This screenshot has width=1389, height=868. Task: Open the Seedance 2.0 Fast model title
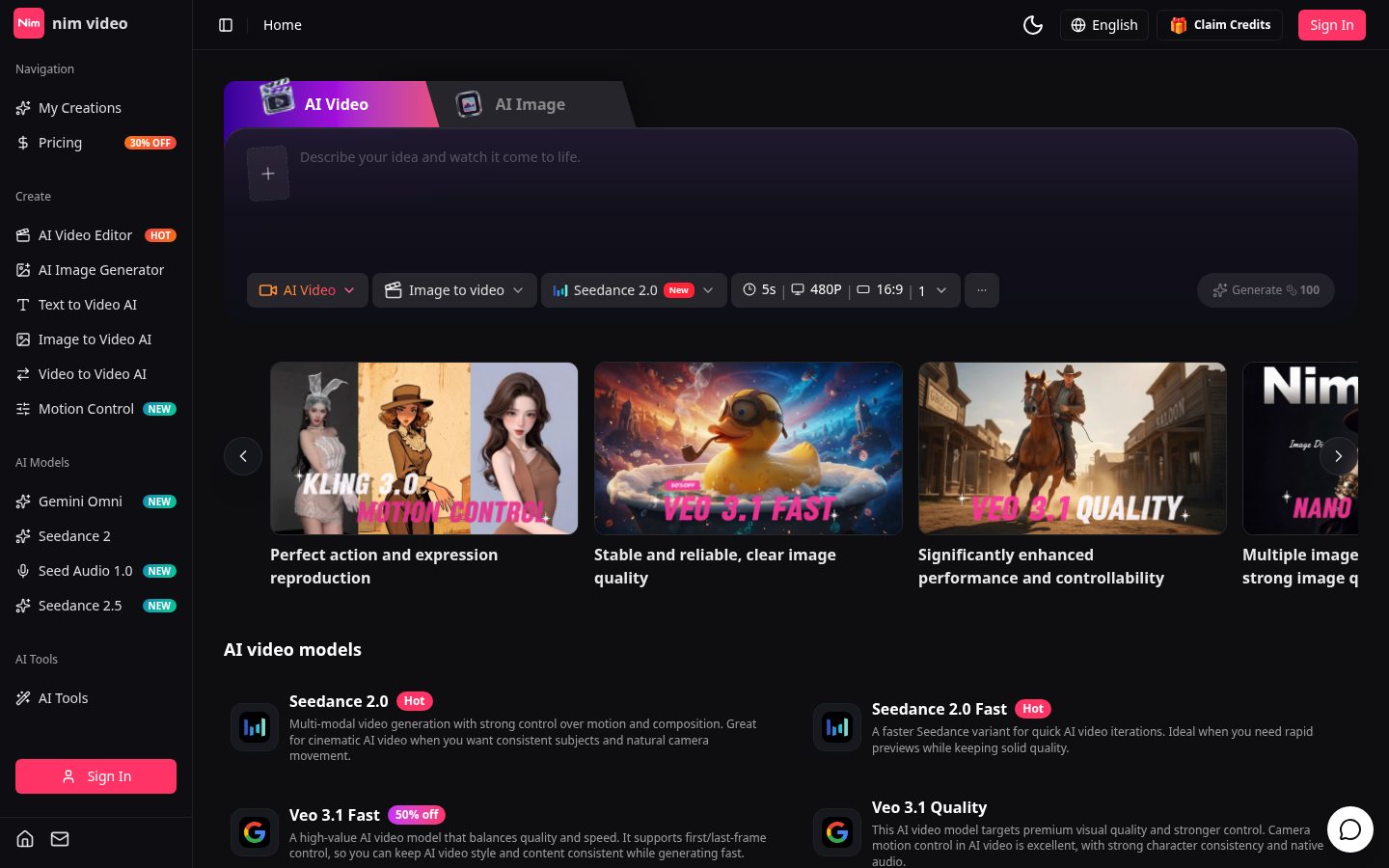[x=939, y=709]
